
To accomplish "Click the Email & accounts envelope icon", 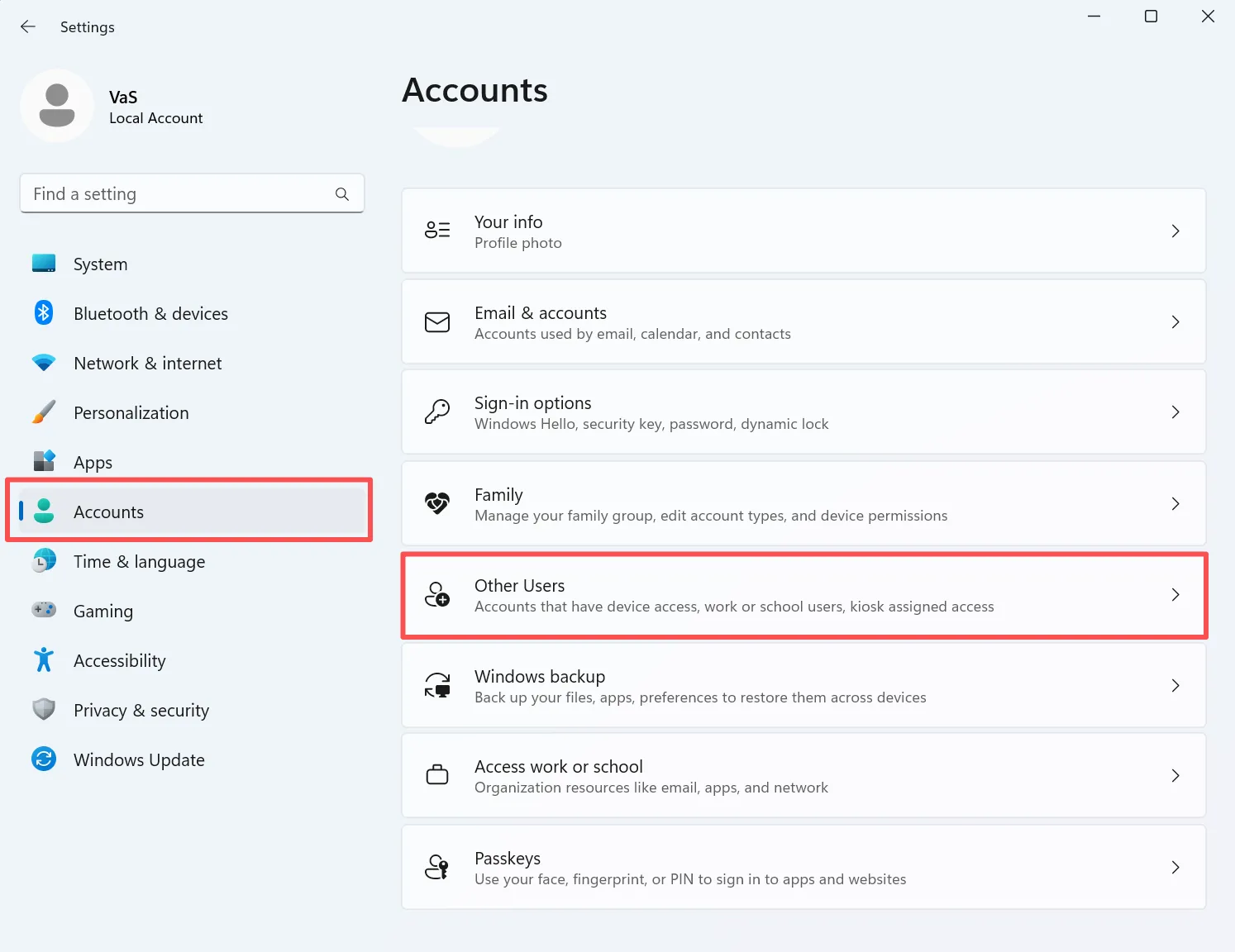I will pos(437,321).
